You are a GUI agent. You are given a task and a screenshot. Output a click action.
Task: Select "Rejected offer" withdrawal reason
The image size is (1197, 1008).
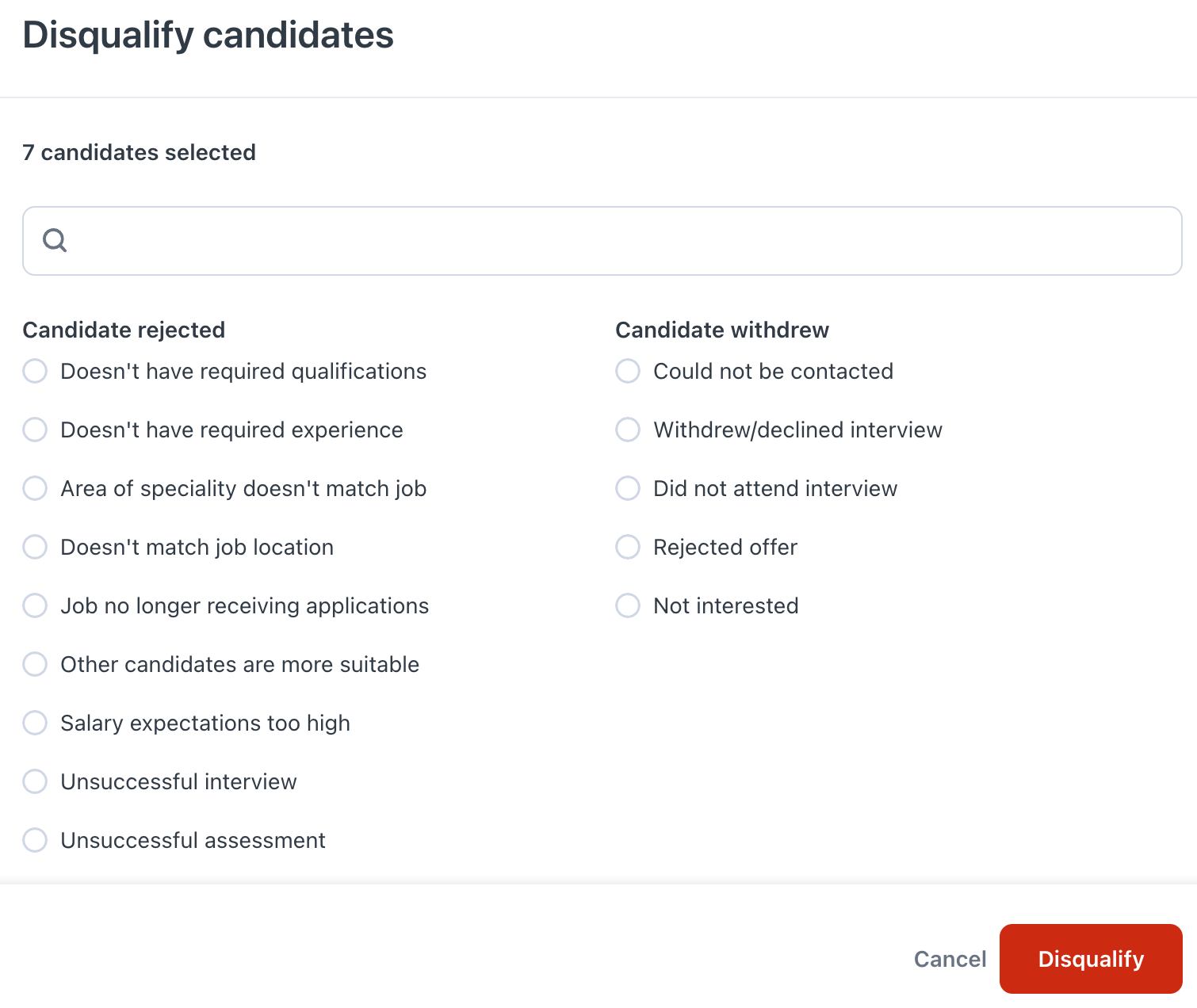(x=628, y=547)
